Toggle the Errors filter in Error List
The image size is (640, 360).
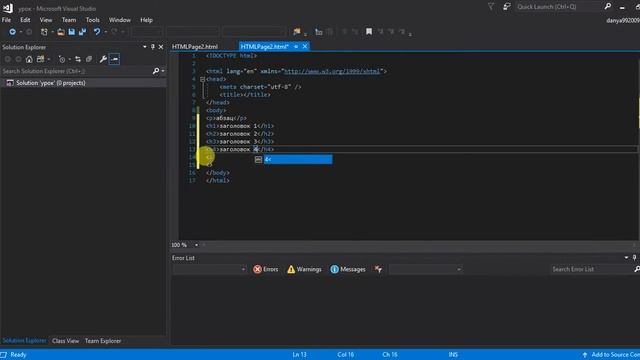coord(266,269)
